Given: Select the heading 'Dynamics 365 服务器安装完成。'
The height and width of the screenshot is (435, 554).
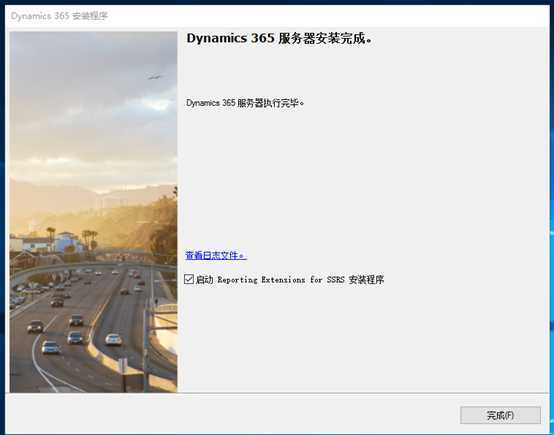Looking at the screenshot, I should [x=279, y=38].
